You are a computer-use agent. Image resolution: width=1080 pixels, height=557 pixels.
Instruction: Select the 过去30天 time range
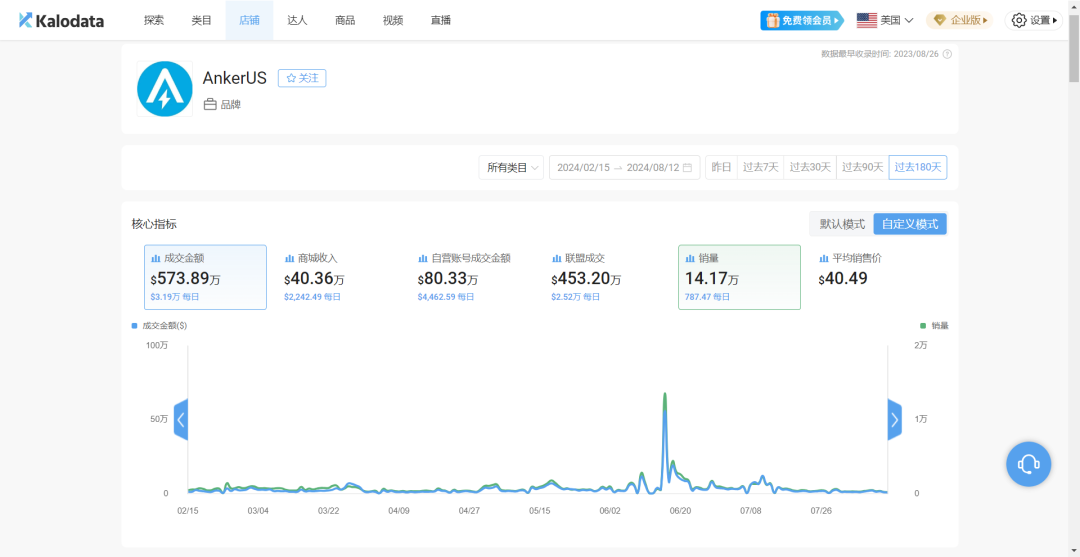click(809, 168)
